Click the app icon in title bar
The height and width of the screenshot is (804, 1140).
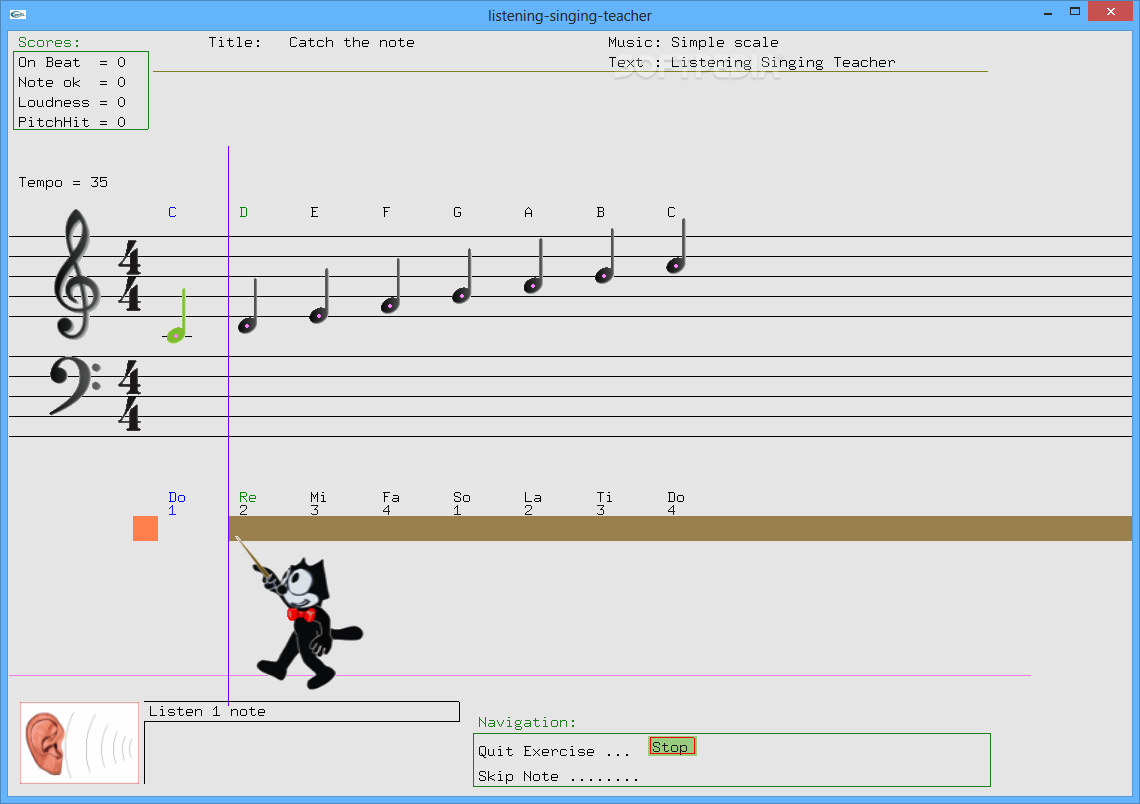point(17,14)
